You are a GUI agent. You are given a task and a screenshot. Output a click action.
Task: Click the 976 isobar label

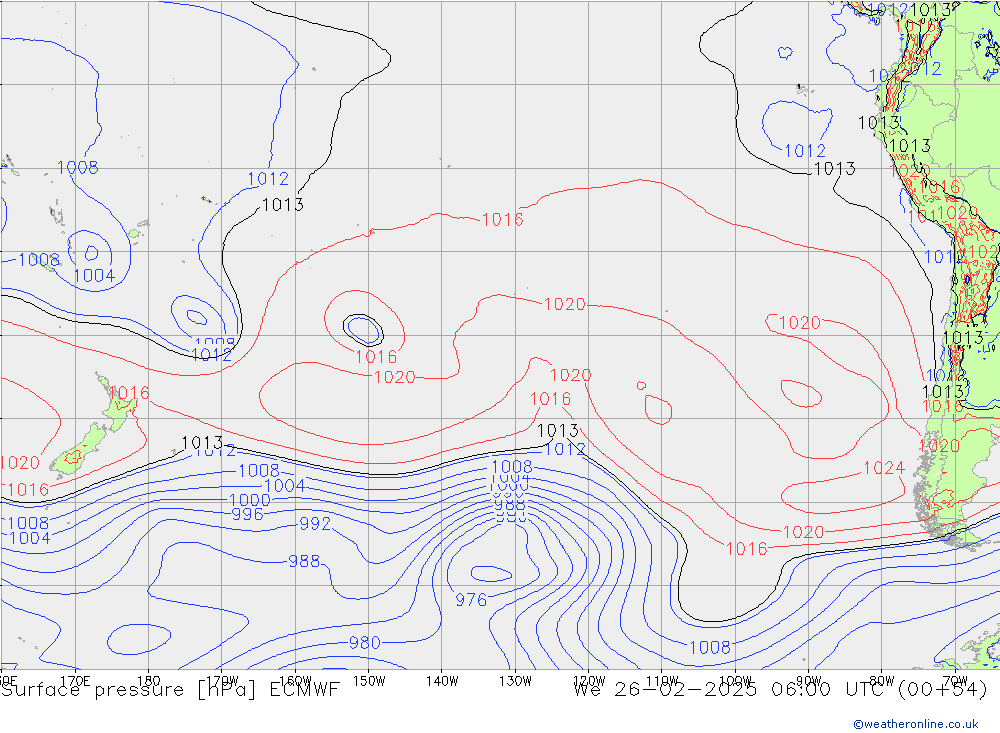471,600
